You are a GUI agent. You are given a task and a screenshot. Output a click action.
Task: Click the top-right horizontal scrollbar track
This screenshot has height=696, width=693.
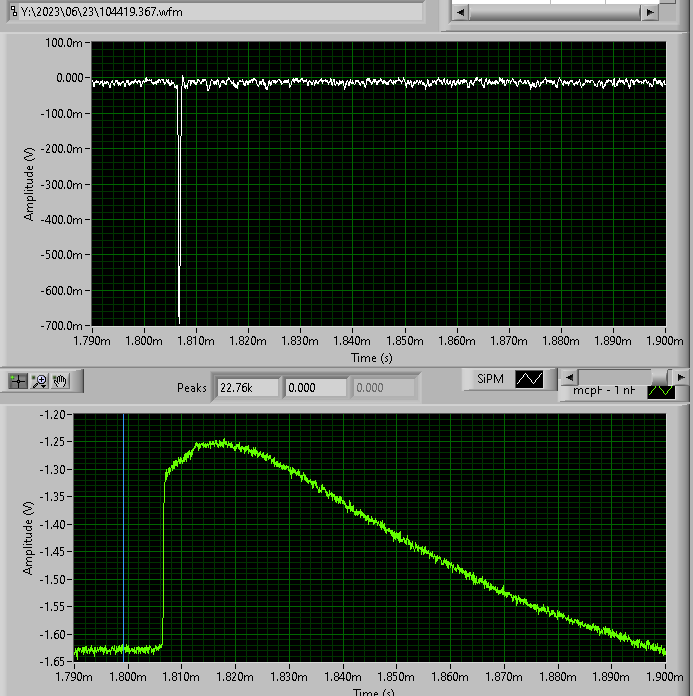555,12
